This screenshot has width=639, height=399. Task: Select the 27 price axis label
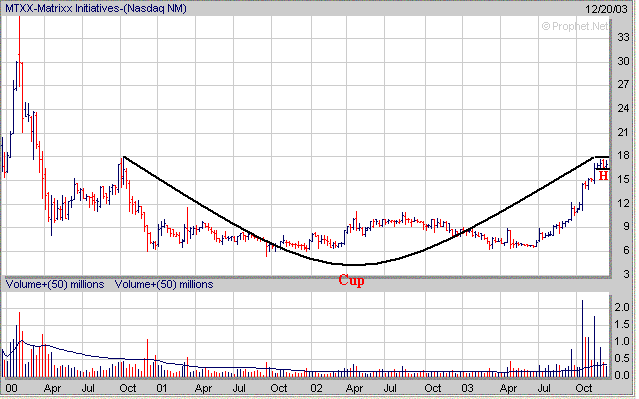(x=623, y=85)
